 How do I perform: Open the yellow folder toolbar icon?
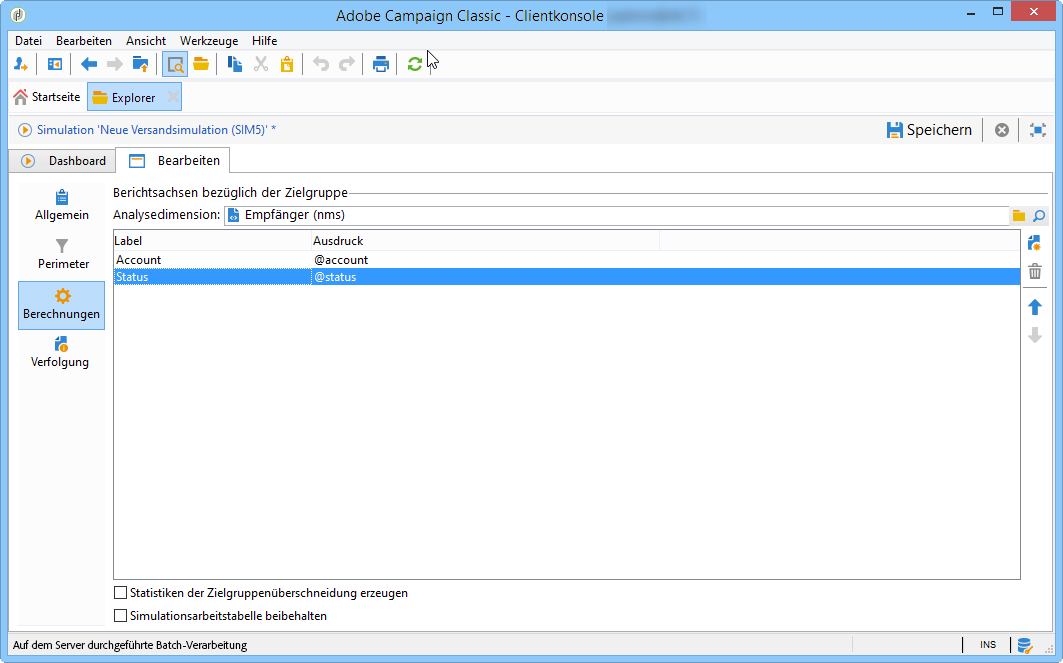[201, 64]
